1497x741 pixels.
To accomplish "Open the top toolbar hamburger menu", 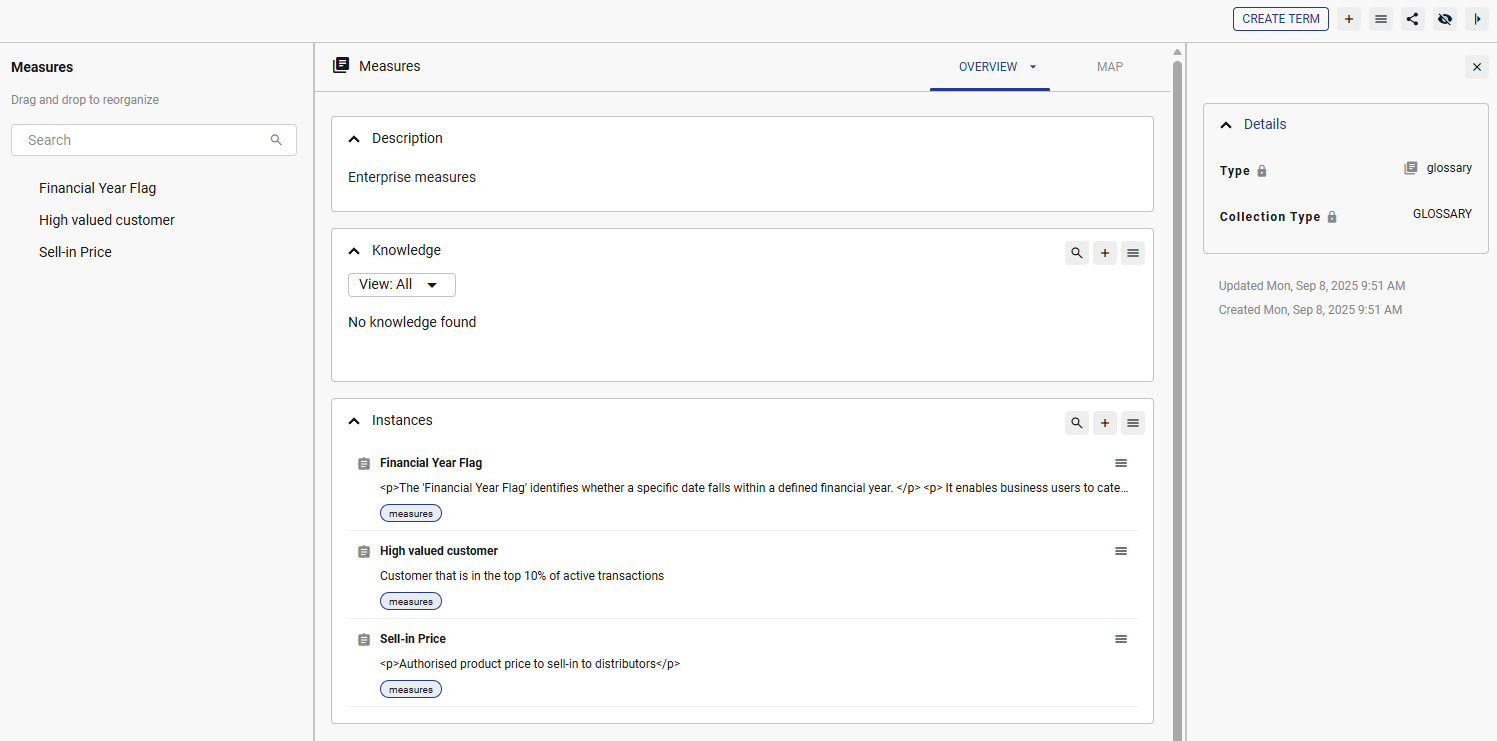I will tap(1381, 19).
